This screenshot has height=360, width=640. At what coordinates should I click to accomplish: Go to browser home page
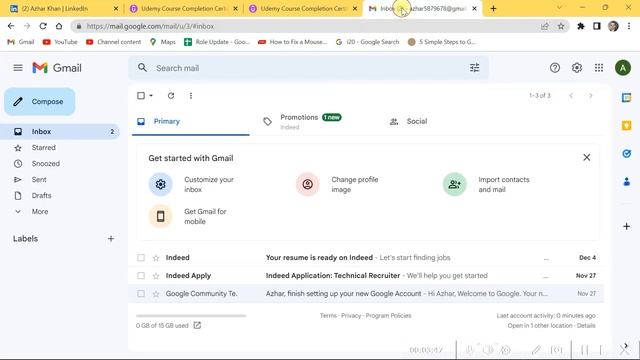(59, 26)
